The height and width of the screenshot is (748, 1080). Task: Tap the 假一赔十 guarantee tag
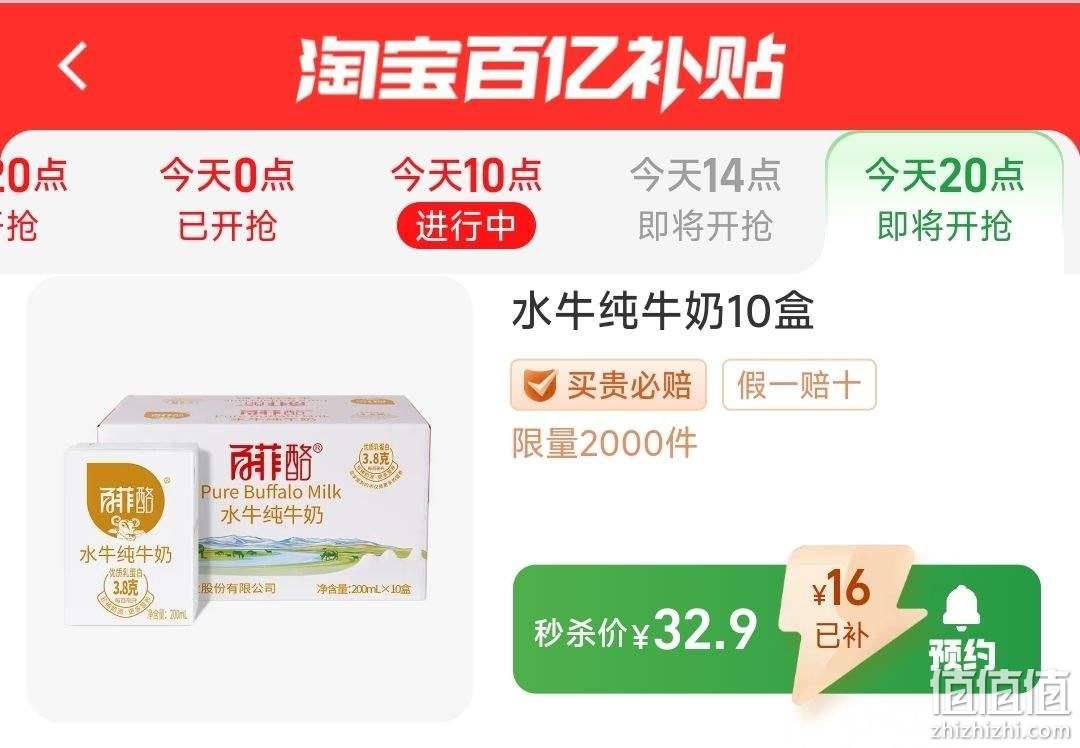point(799,384)
